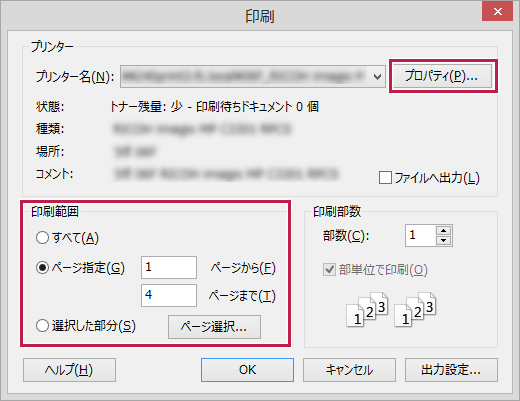Open the ヘルプ help button
The image size is (520, 401).
coord(69,370)
